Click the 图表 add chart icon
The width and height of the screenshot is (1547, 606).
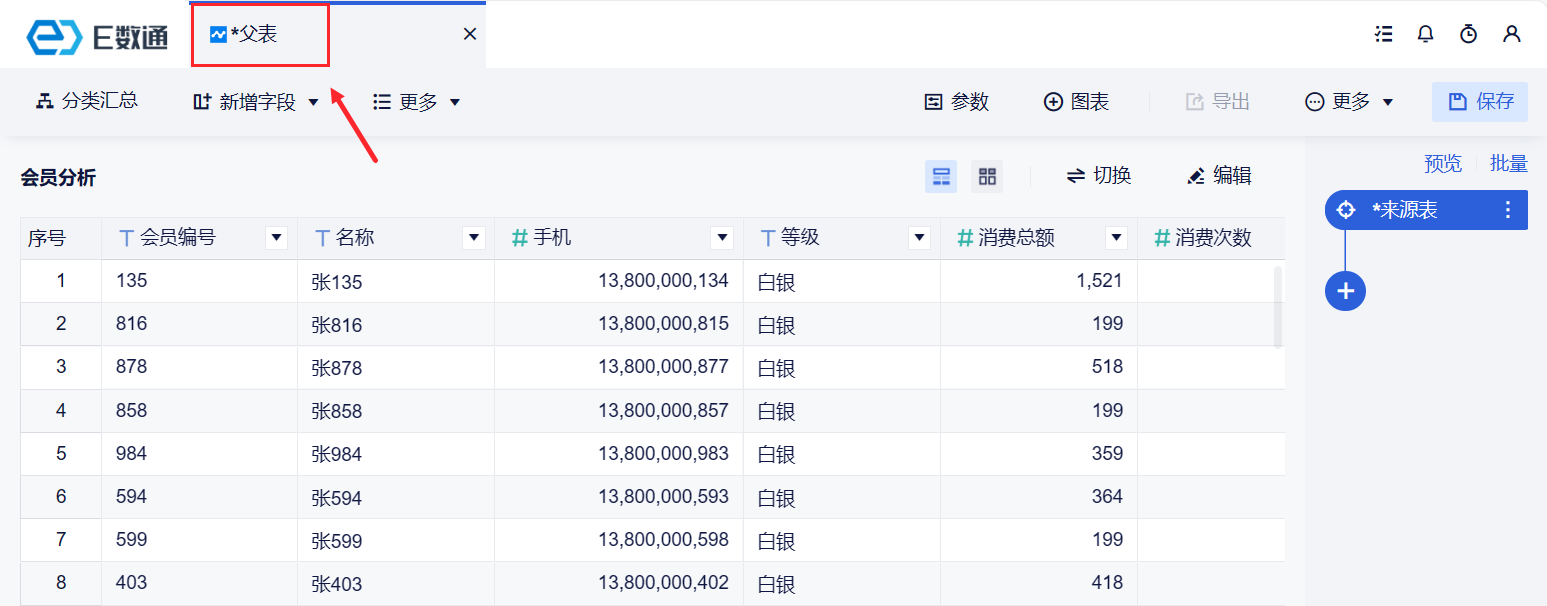pos(1076,102)
